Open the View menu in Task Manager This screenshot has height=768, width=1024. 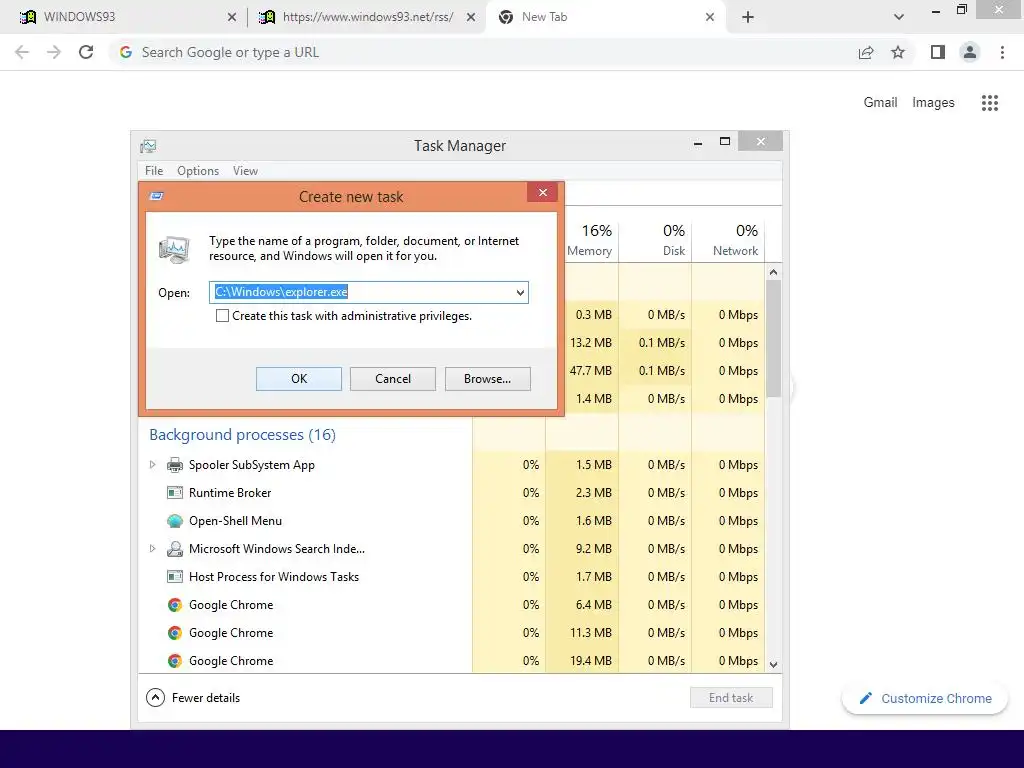(245, 170)
